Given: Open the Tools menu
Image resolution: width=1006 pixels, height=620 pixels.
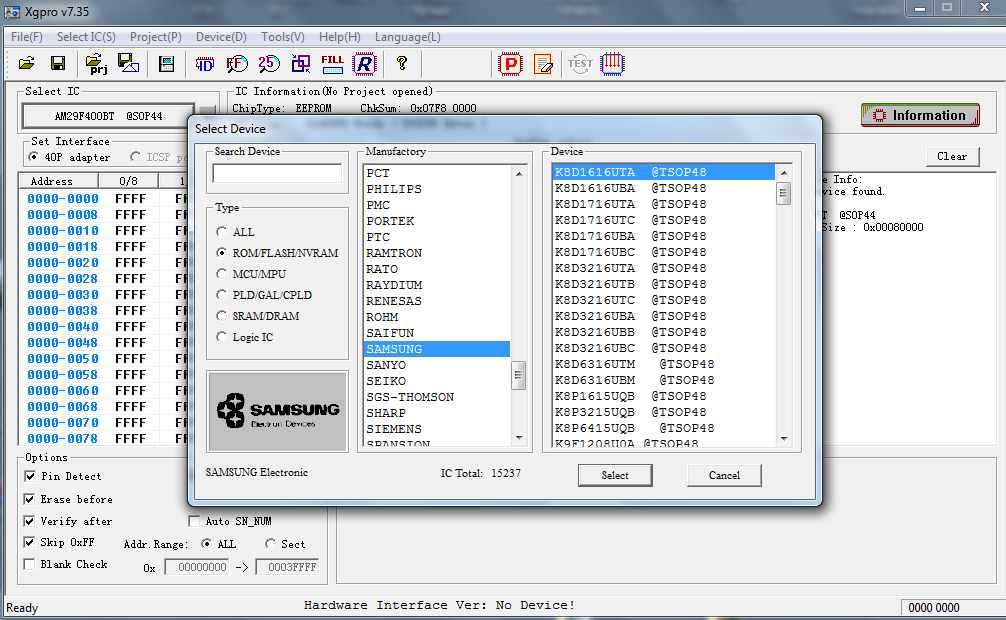Looking at the screenshot, I should point(282,37).
